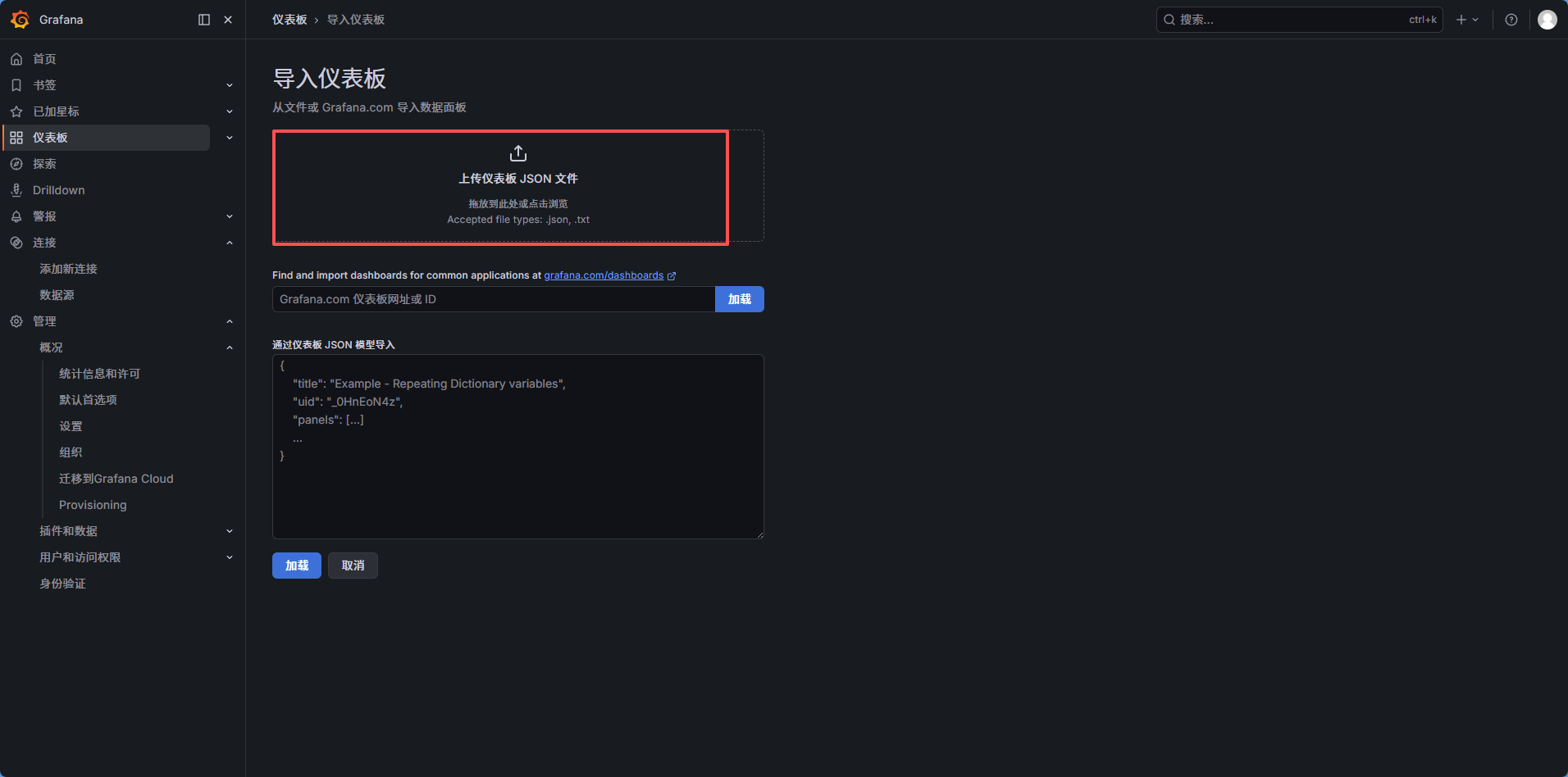Click the search magnifier icon
This screenshot has height=777, width=1568.
coord(1169,20)
